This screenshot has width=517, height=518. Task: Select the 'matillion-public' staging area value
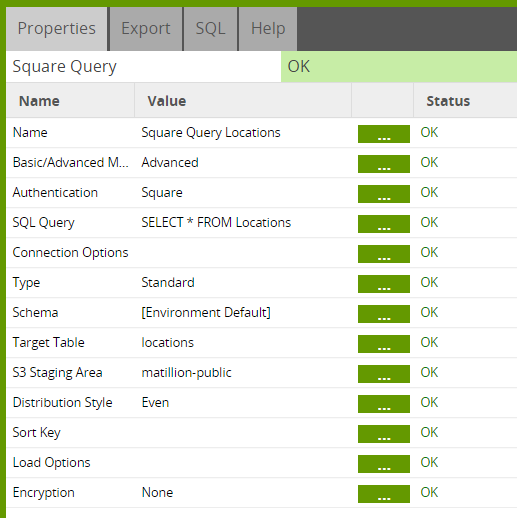(186, 373)
